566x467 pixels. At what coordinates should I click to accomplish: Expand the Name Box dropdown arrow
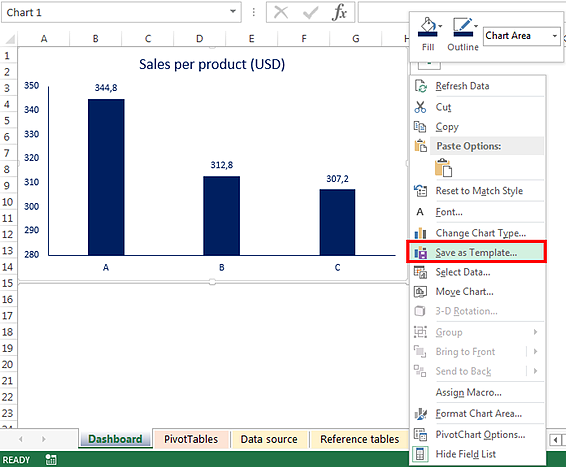[x=233, y=12]
